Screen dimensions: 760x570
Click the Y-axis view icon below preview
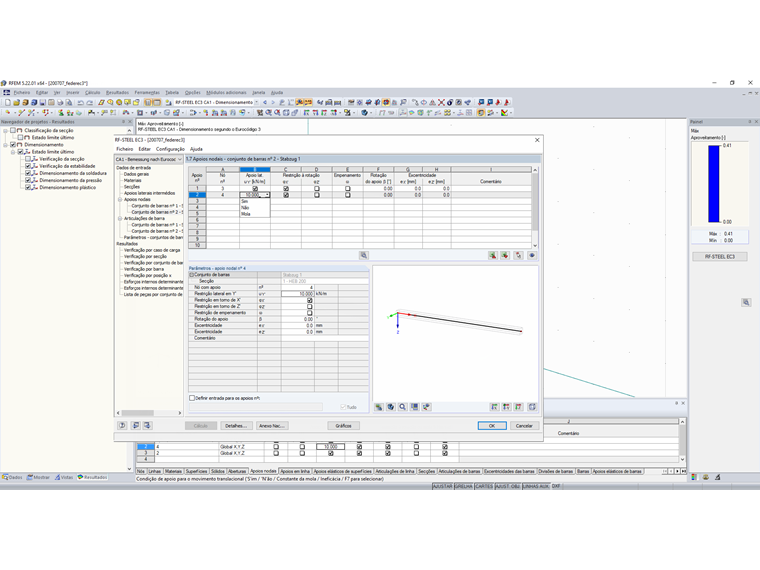coord(506,407)
